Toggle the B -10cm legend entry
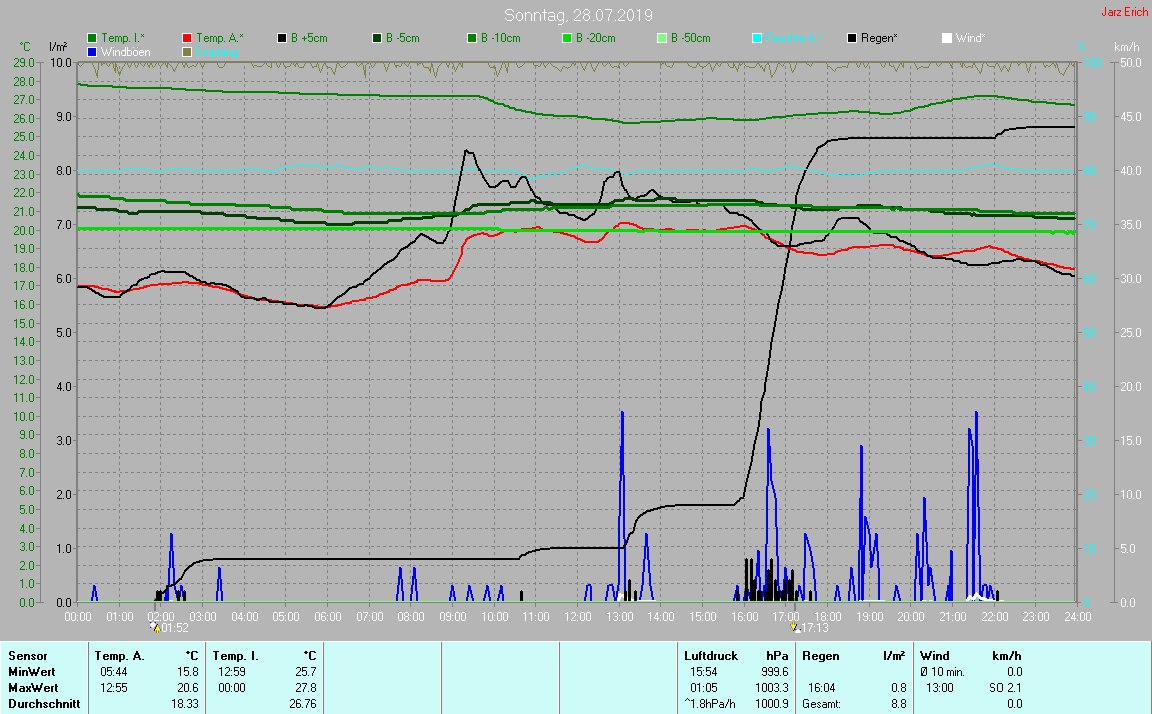1152x714 pixels. point(501,38)
